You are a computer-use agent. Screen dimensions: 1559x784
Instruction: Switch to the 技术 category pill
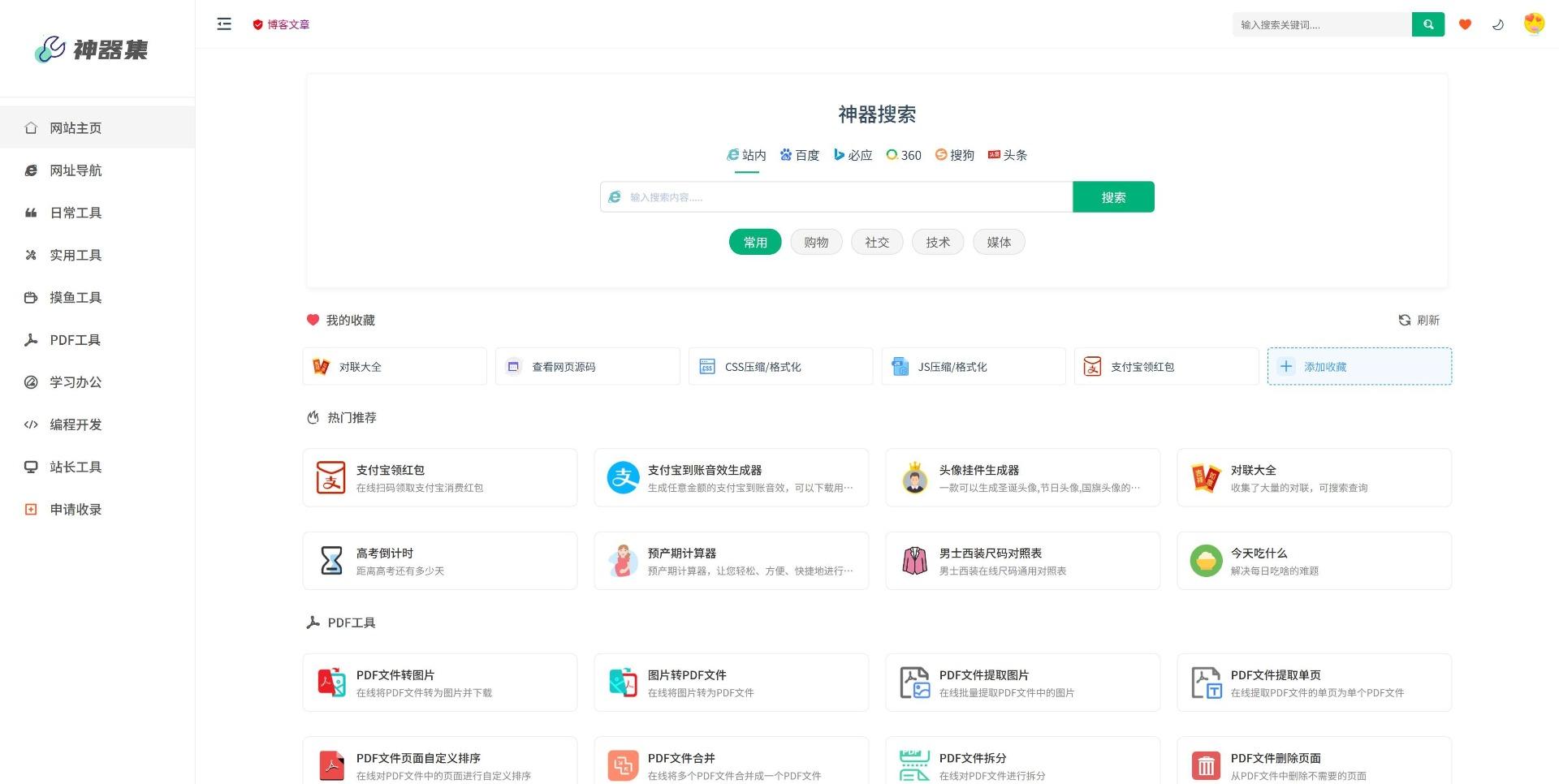pos(938,242)
